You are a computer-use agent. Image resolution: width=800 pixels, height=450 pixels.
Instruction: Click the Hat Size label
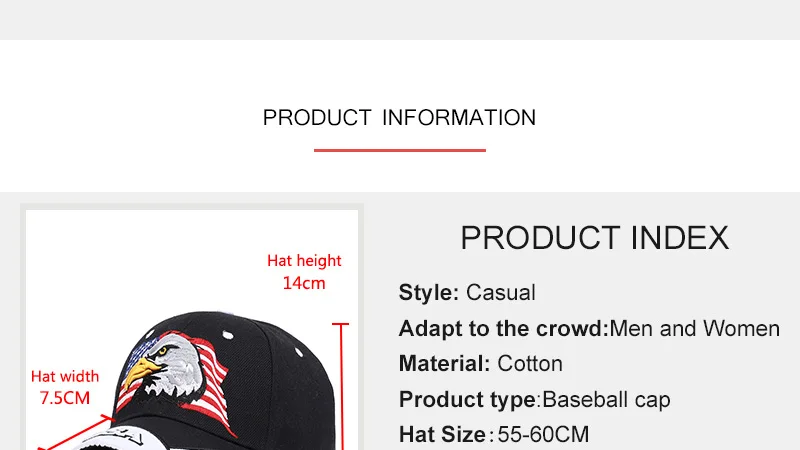click(442, 435)
